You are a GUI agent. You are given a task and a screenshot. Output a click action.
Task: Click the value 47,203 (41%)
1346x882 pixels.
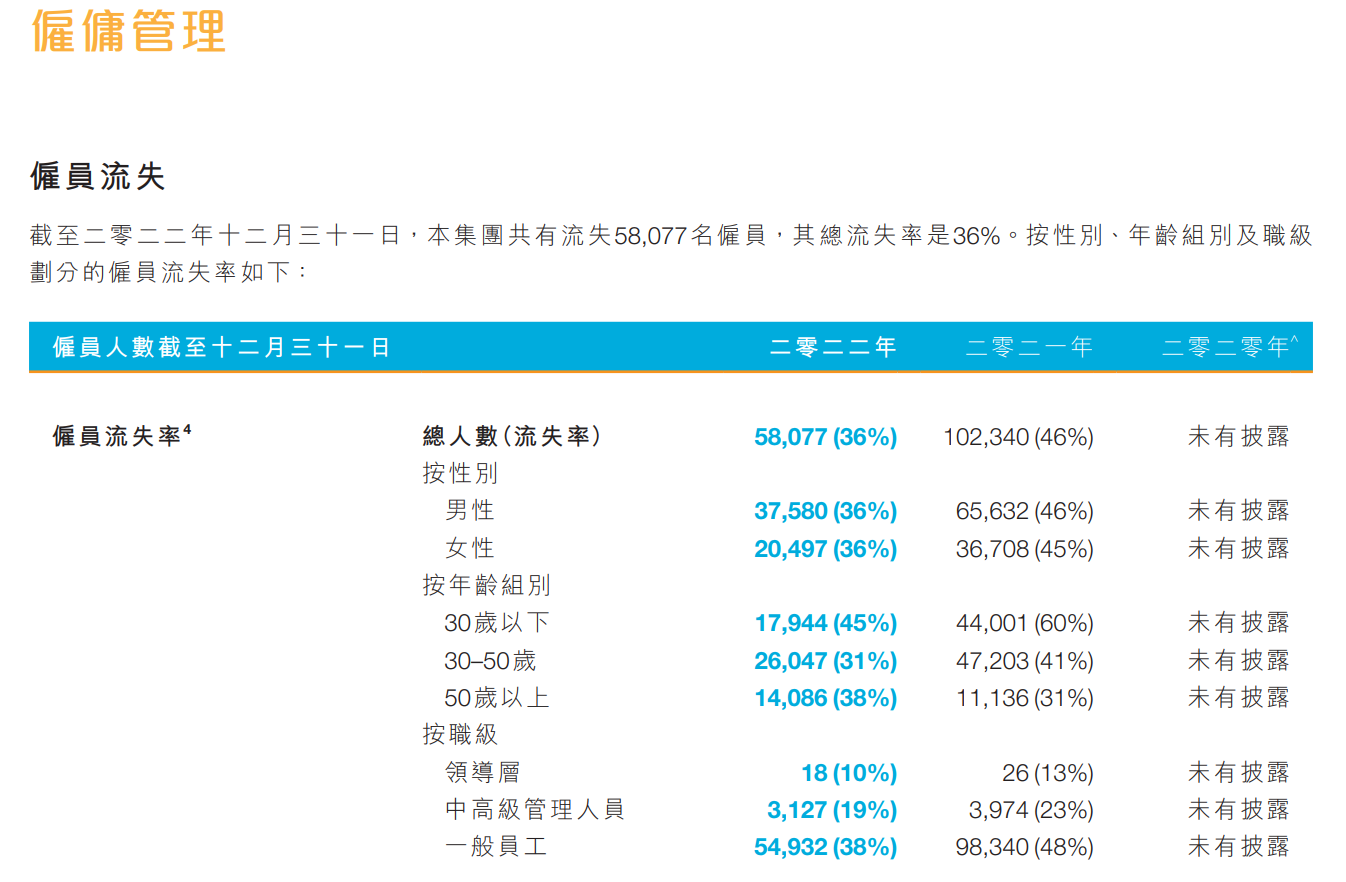click(1025, 661)
